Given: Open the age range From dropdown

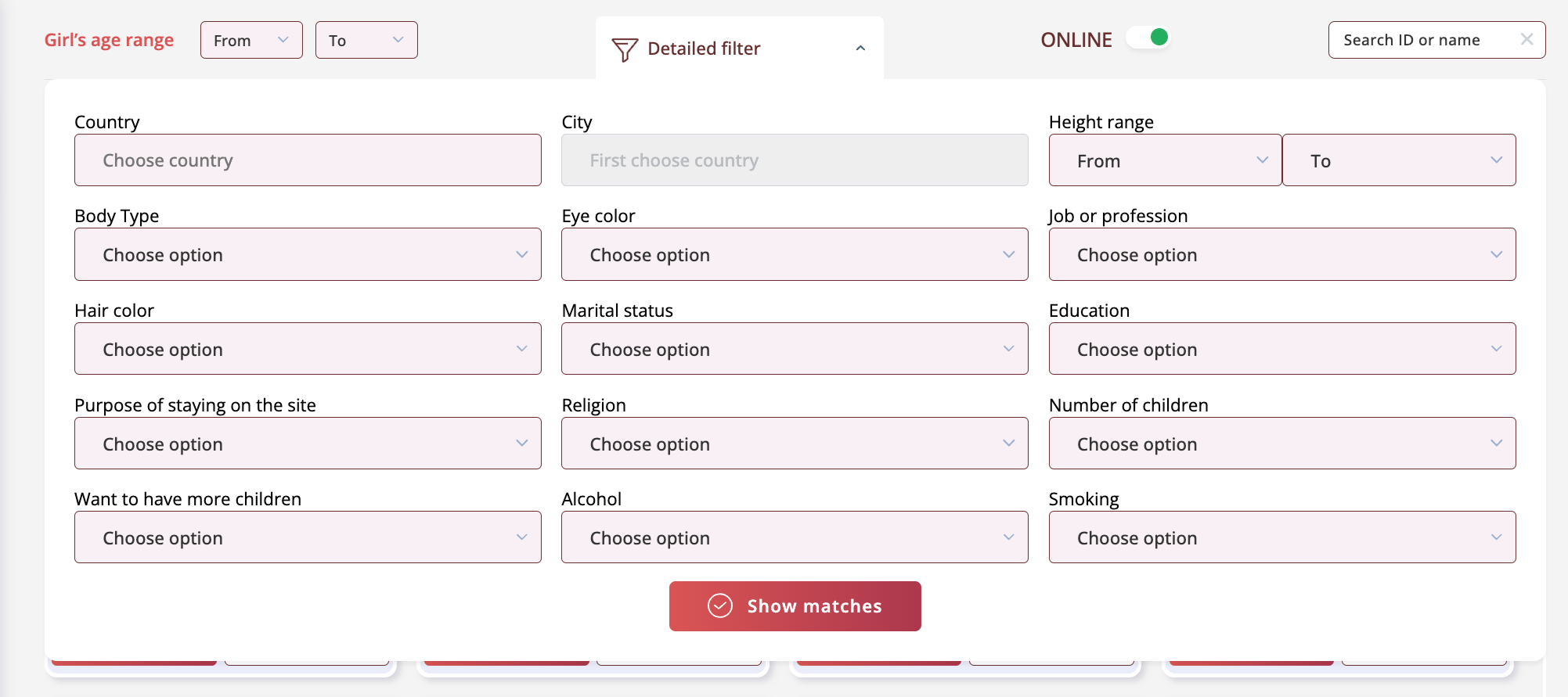Looking at the screenshot, I should [251, 40].
